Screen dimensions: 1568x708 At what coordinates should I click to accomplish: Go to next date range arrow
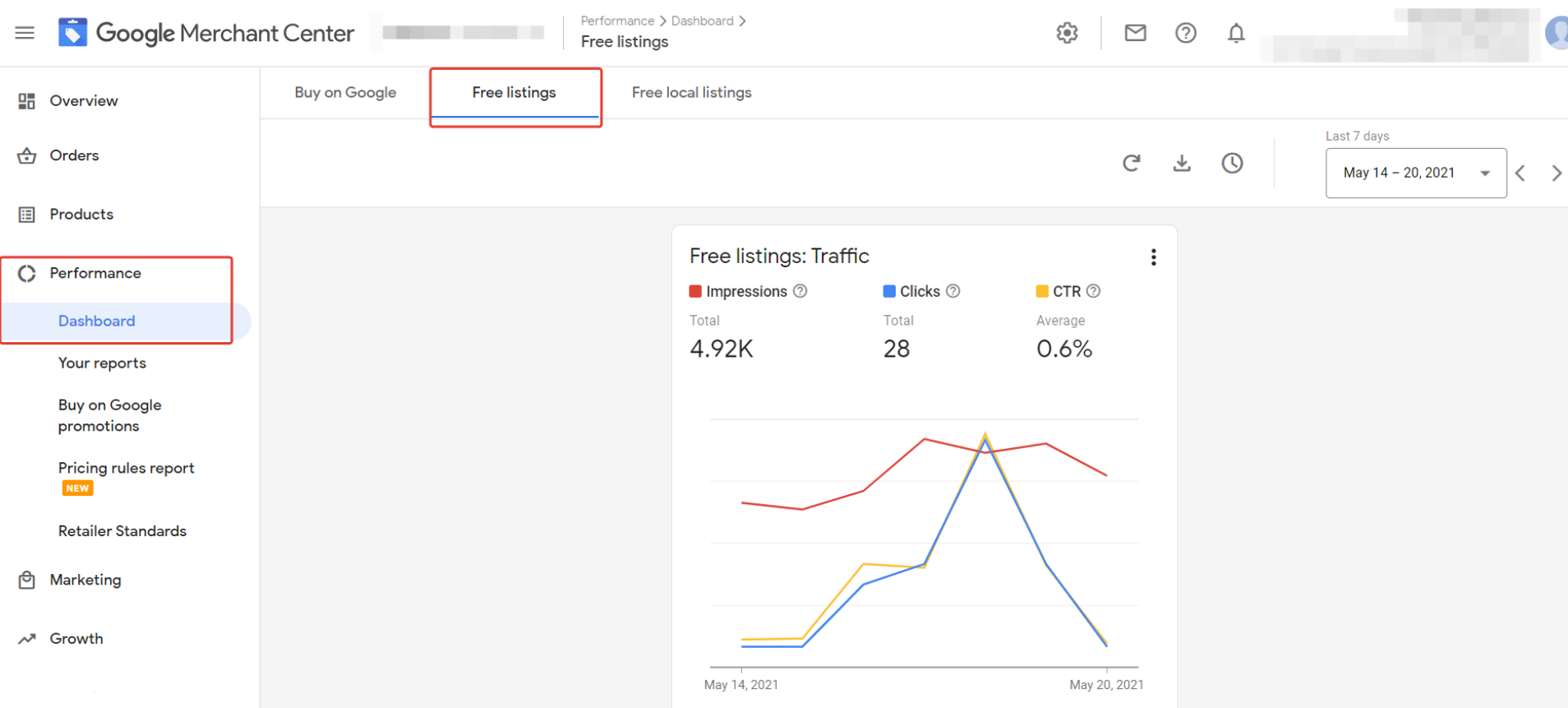(1556, 174)
